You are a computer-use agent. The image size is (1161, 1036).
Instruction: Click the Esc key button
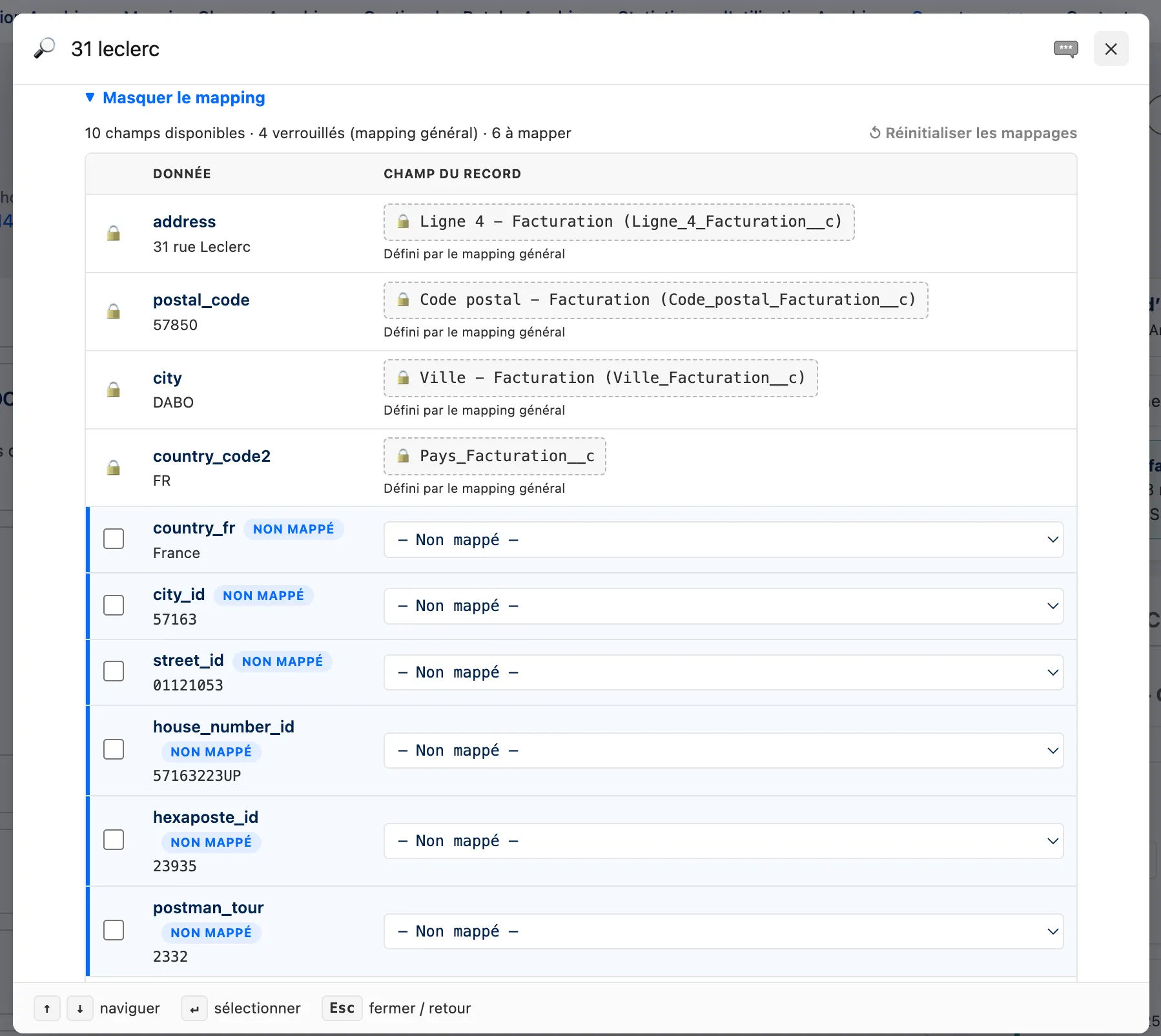click(342, 1008)
